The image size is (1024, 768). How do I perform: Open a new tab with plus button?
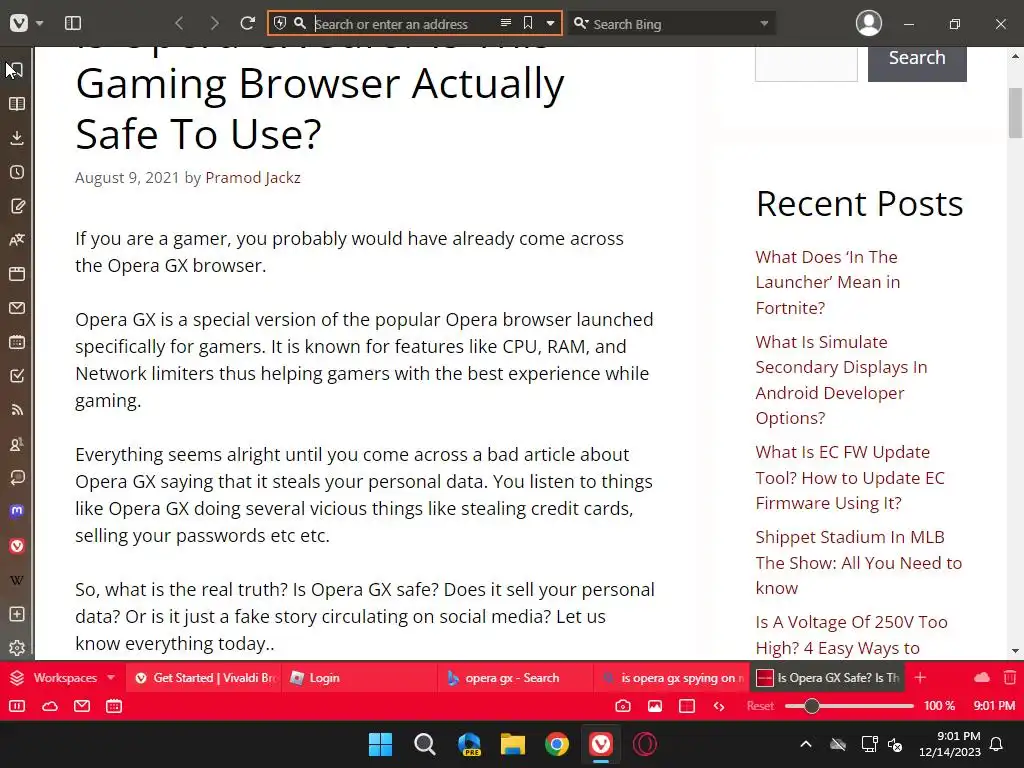[x=920, y=678]
